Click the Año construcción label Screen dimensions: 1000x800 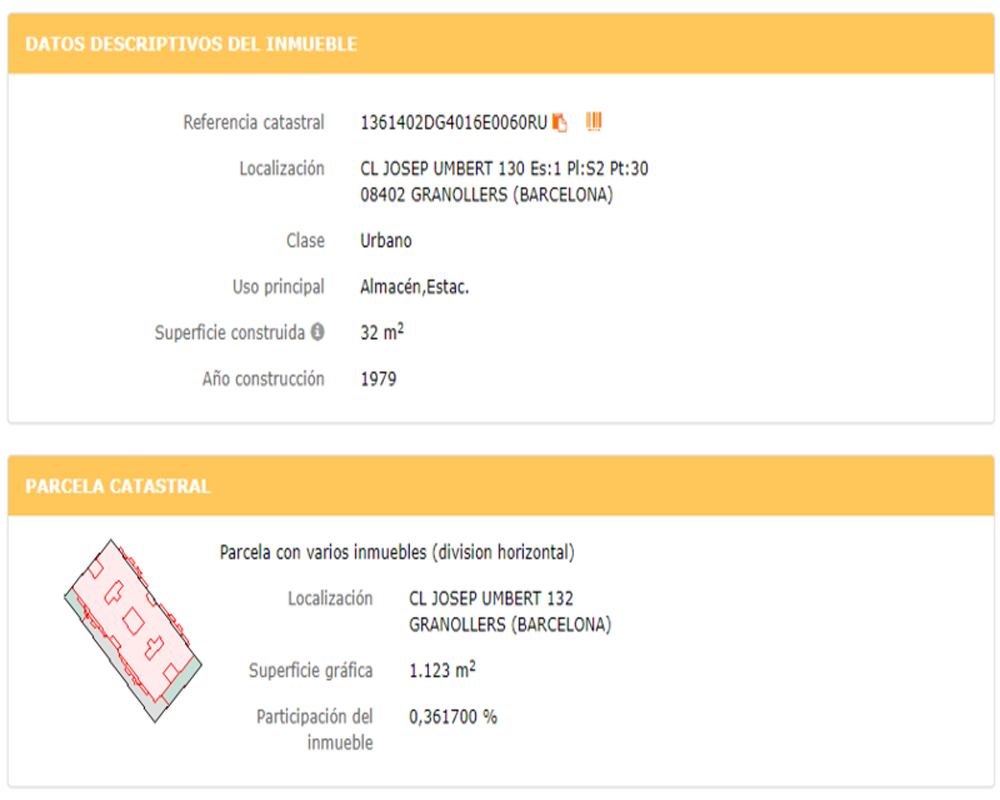coord(263,379)
